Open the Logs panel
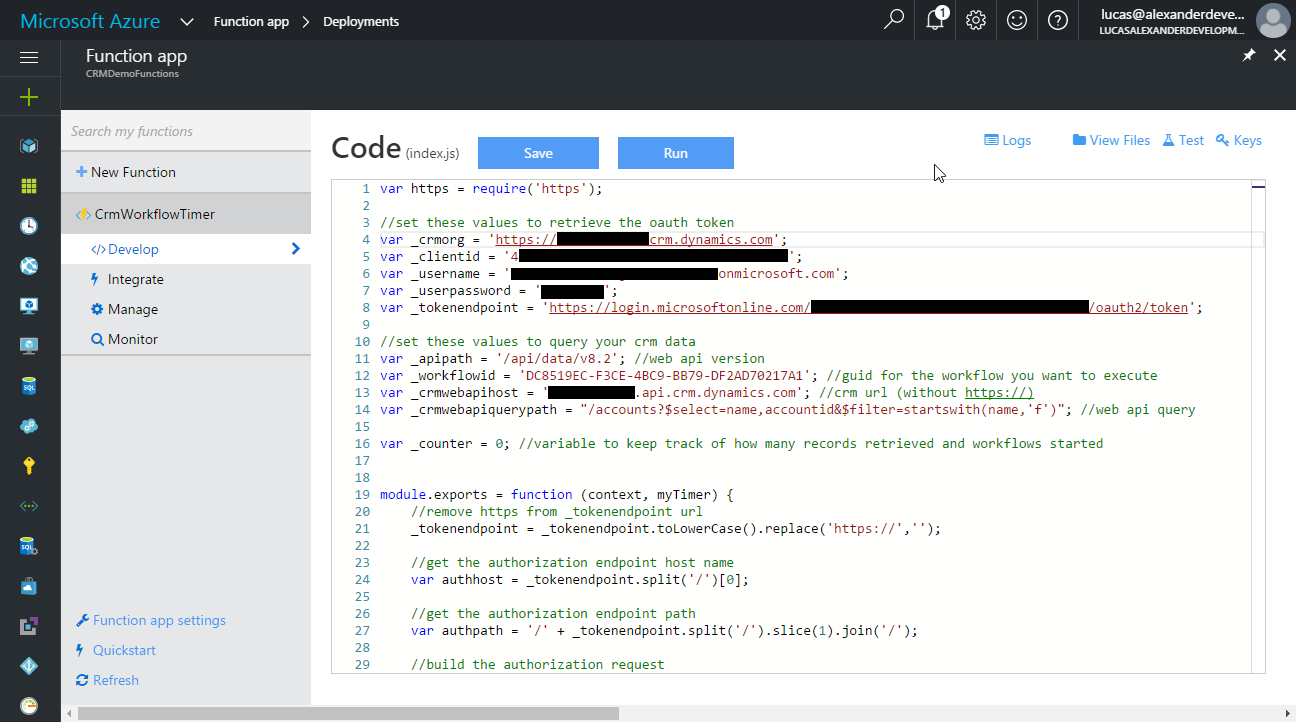Screen dimensions: 1296x722 (1008, 141)
